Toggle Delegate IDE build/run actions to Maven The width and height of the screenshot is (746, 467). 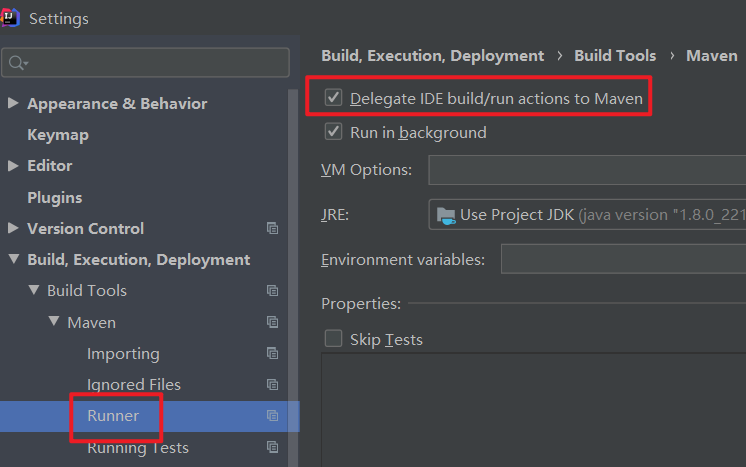333,97
